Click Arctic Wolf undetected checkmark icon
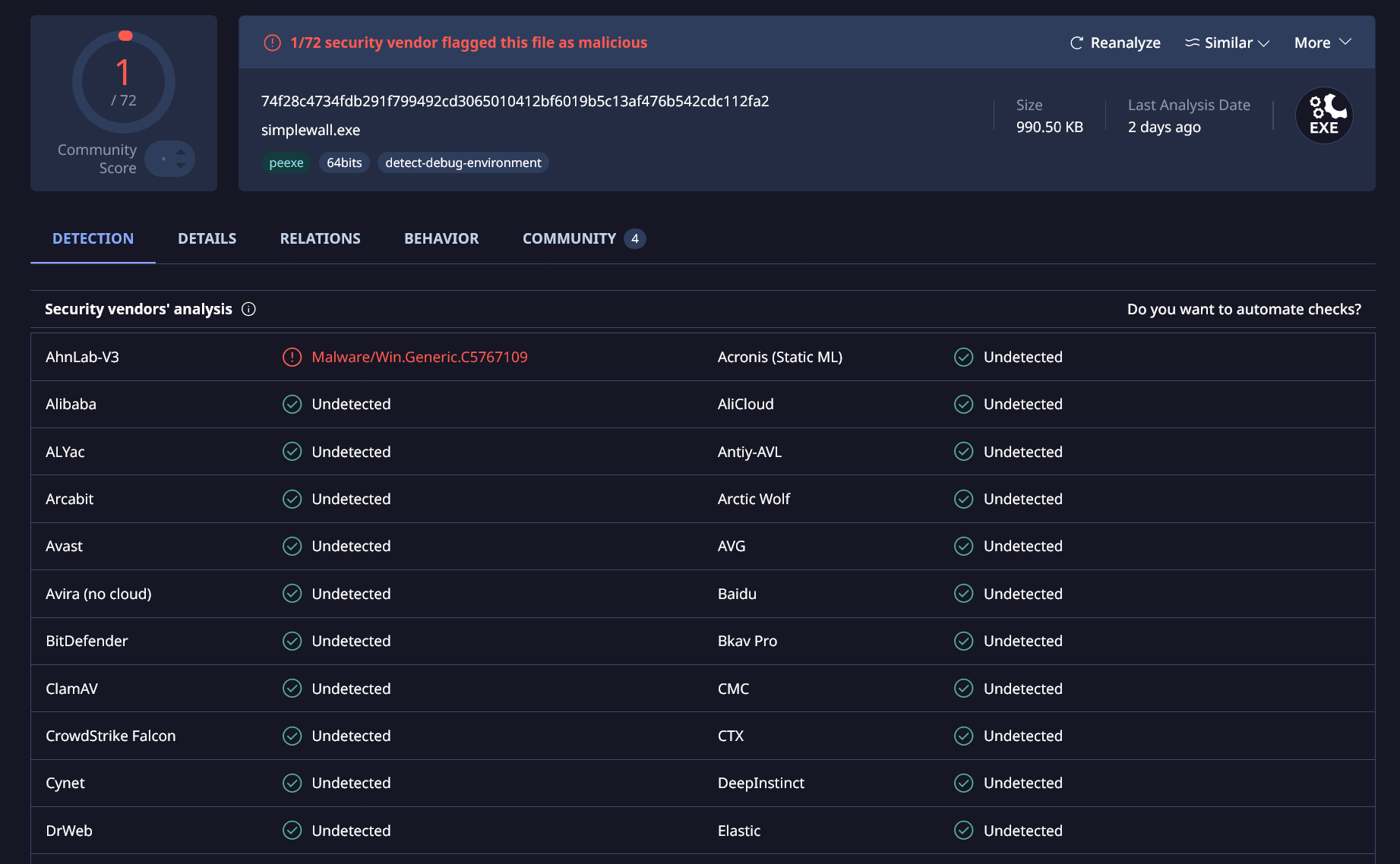Screen dimensions: 1400x864 [x=964, y=499]
